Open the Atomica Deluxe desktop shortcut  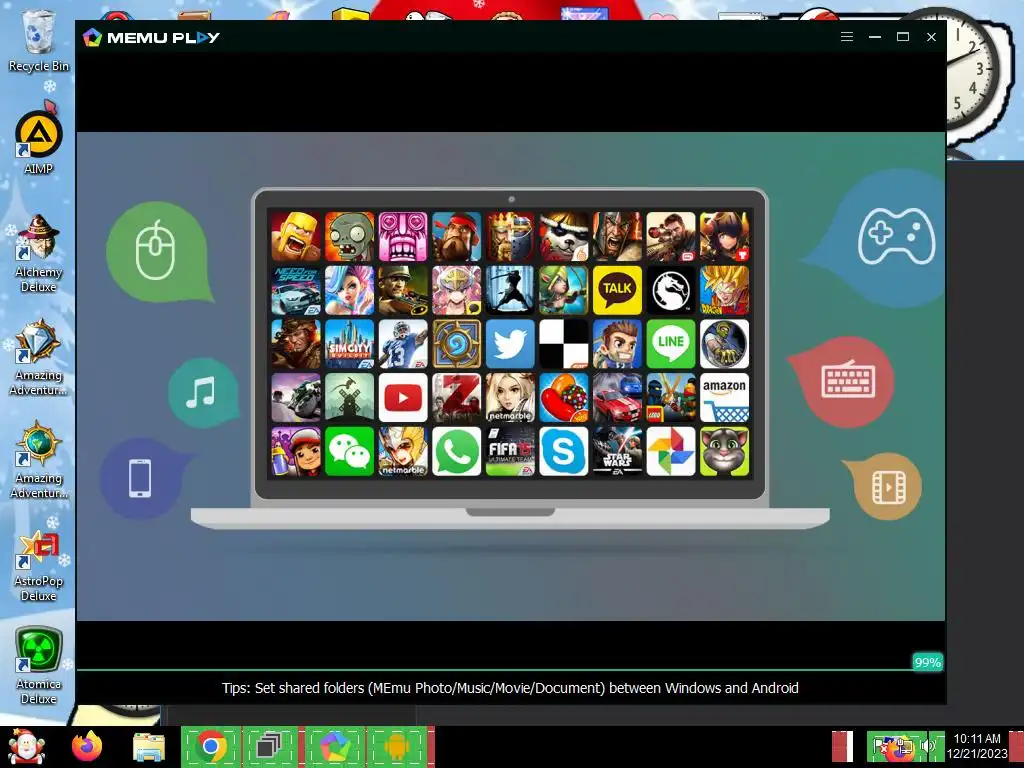coord(39,665)
